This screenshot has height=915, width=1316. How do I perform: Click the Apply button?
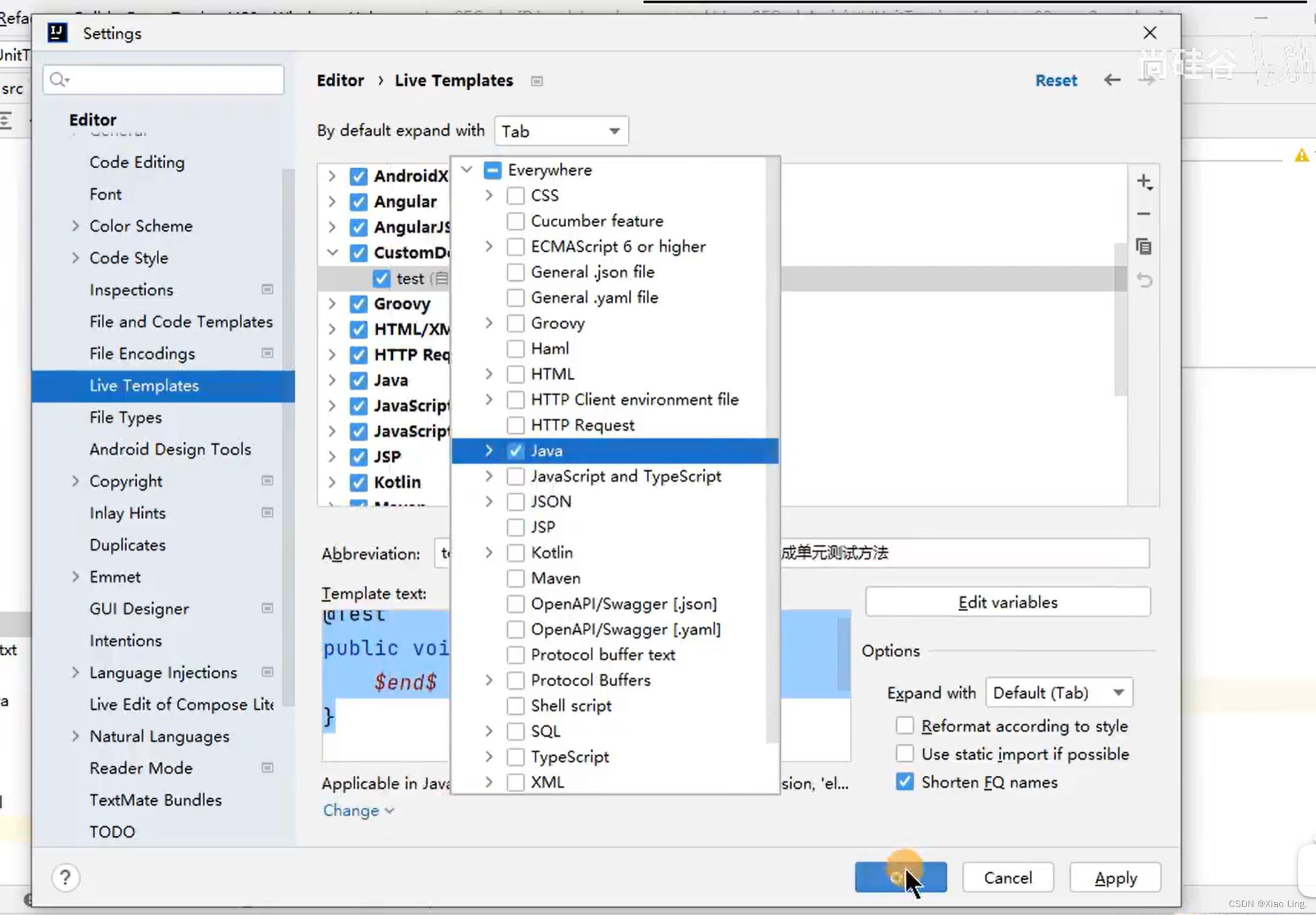pos(1115,877)
